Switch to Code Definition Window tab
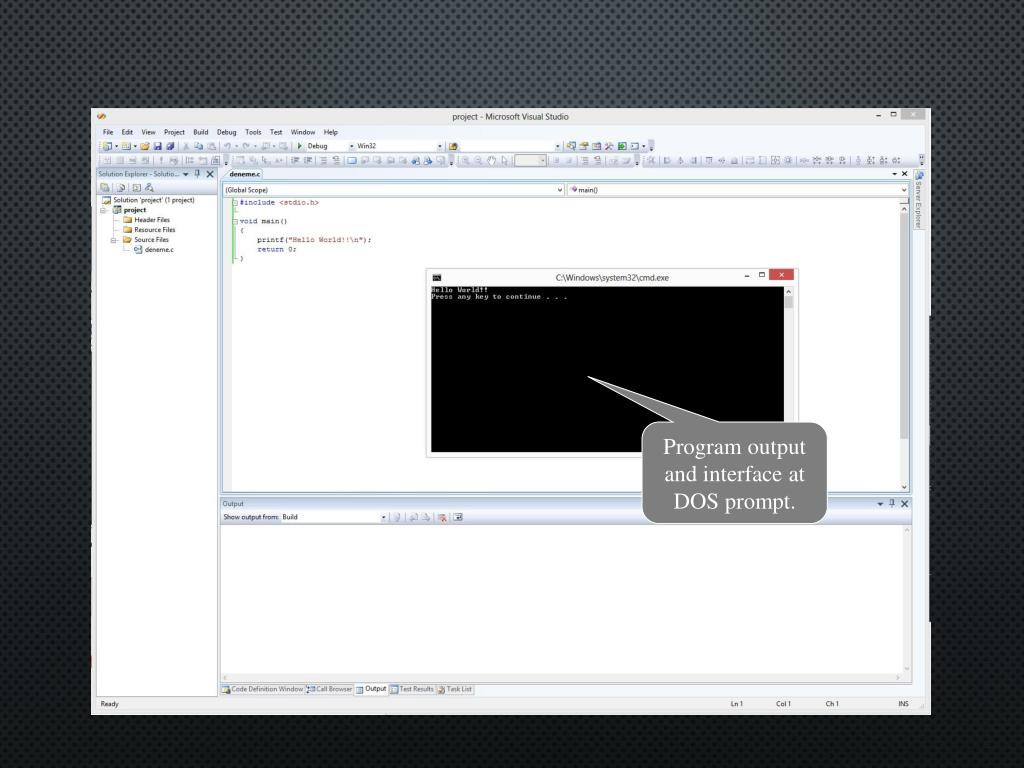The image size is (1024, 768). pyautogui.click(x=263, y=689)
